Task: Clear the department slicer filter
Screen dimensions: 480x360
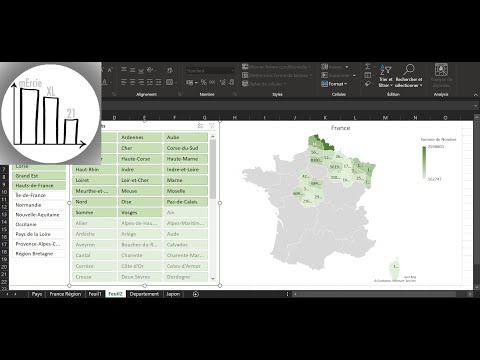Action: (x=212, y=126)
